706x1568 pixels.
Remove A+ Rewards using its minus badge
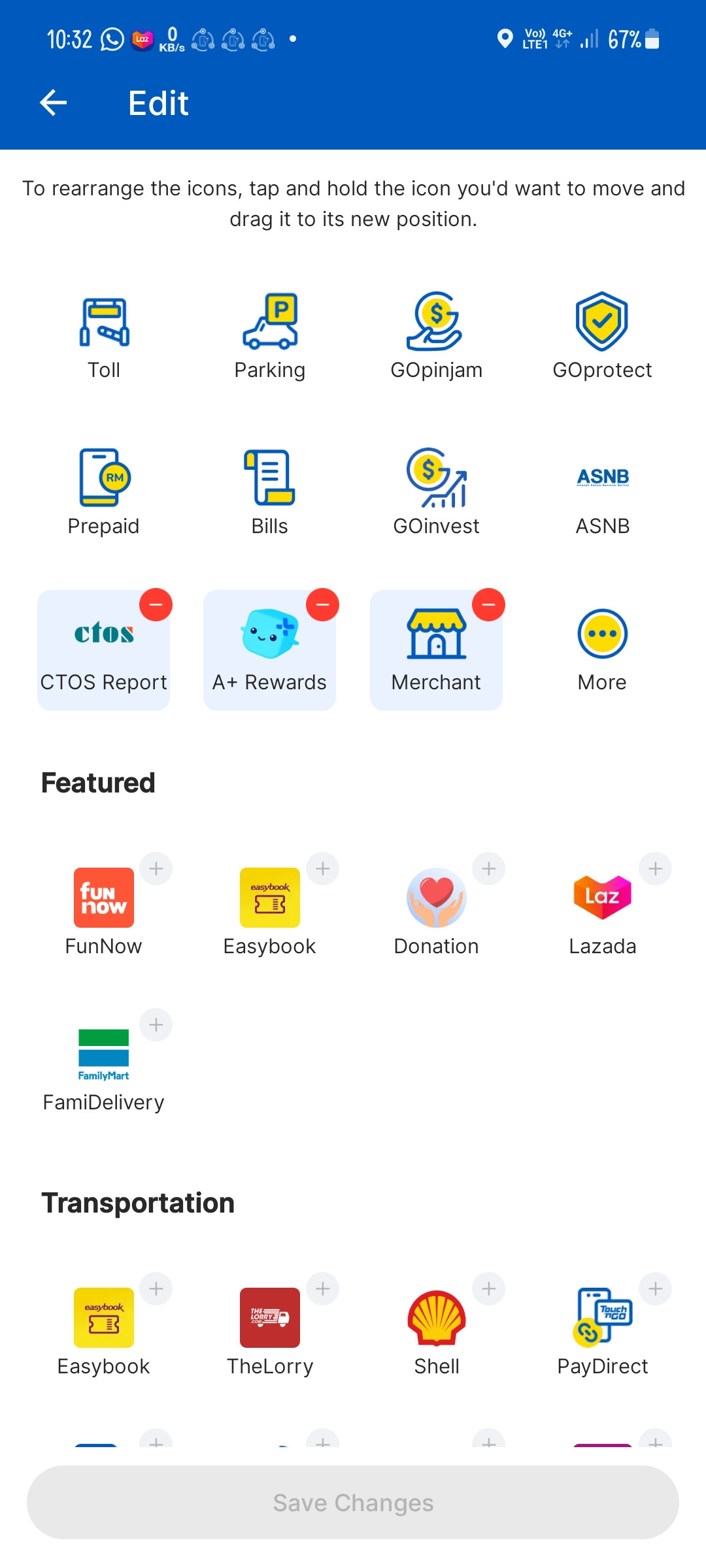322,605
